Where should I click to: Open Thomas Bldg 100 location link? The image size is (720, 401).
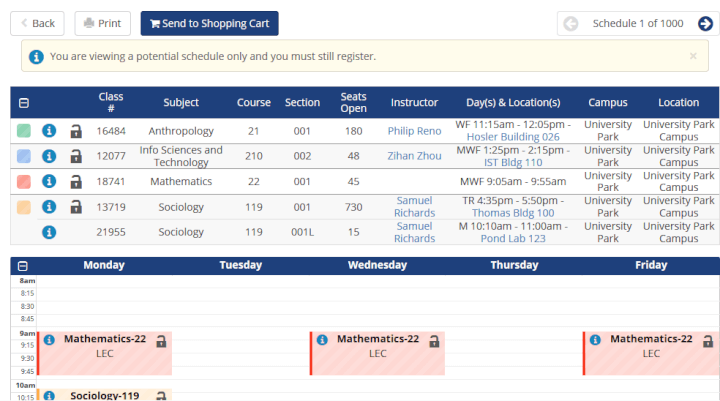512,213
